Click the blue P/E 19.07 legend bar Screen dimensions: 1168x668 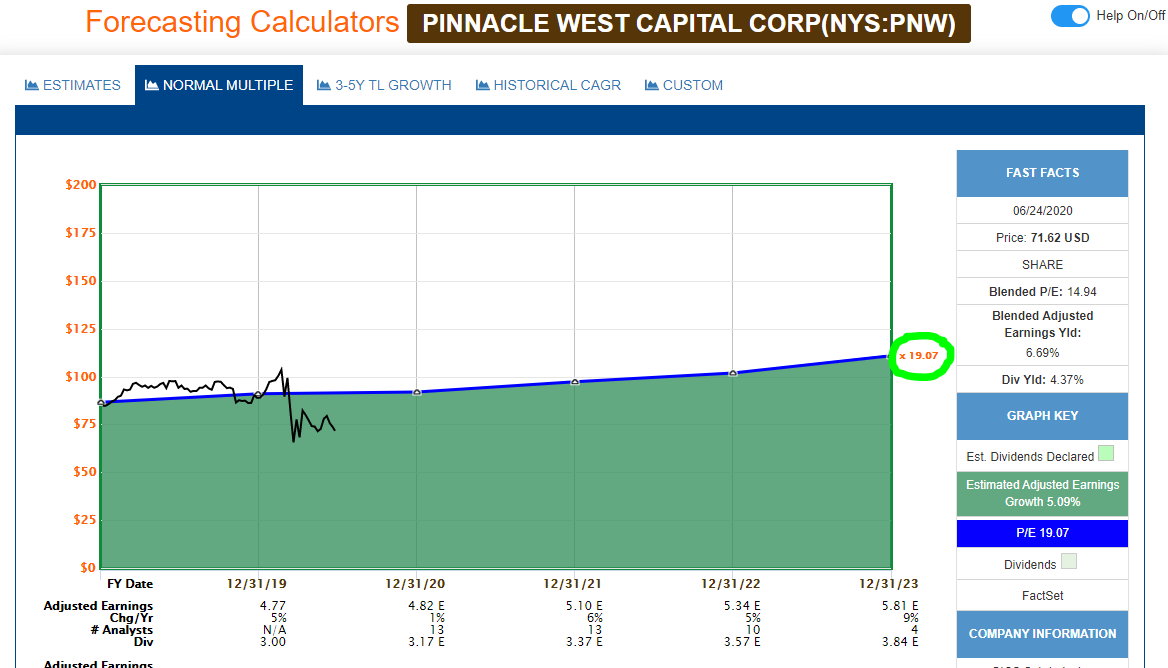tap(1042, 533)
